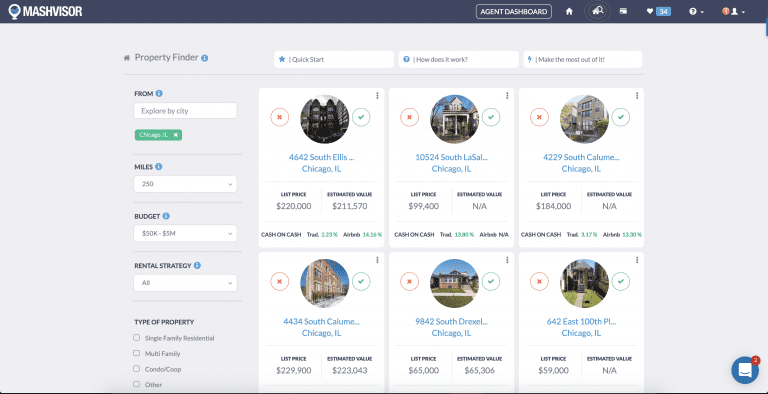Image resolution: width=768 pixels, height=394 pixels.
Task: Reject the 9842 South Drexel property
Action: tap(409, 281)
